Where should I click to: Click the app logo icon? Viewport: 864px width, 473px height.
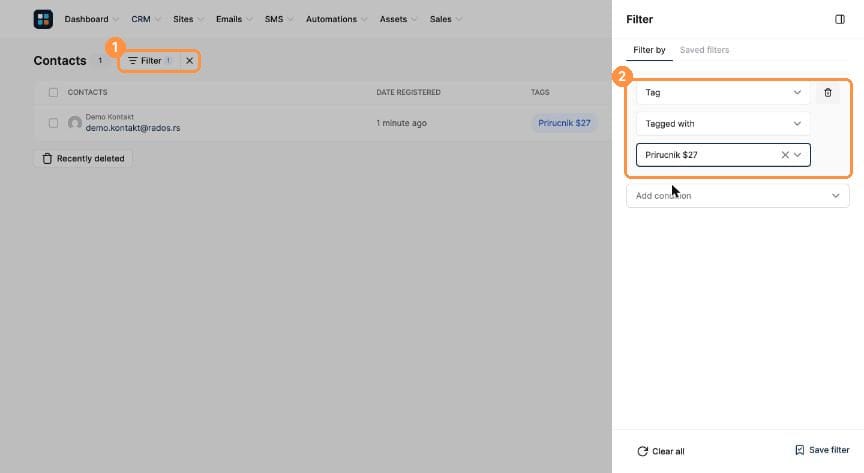point(43,19)
